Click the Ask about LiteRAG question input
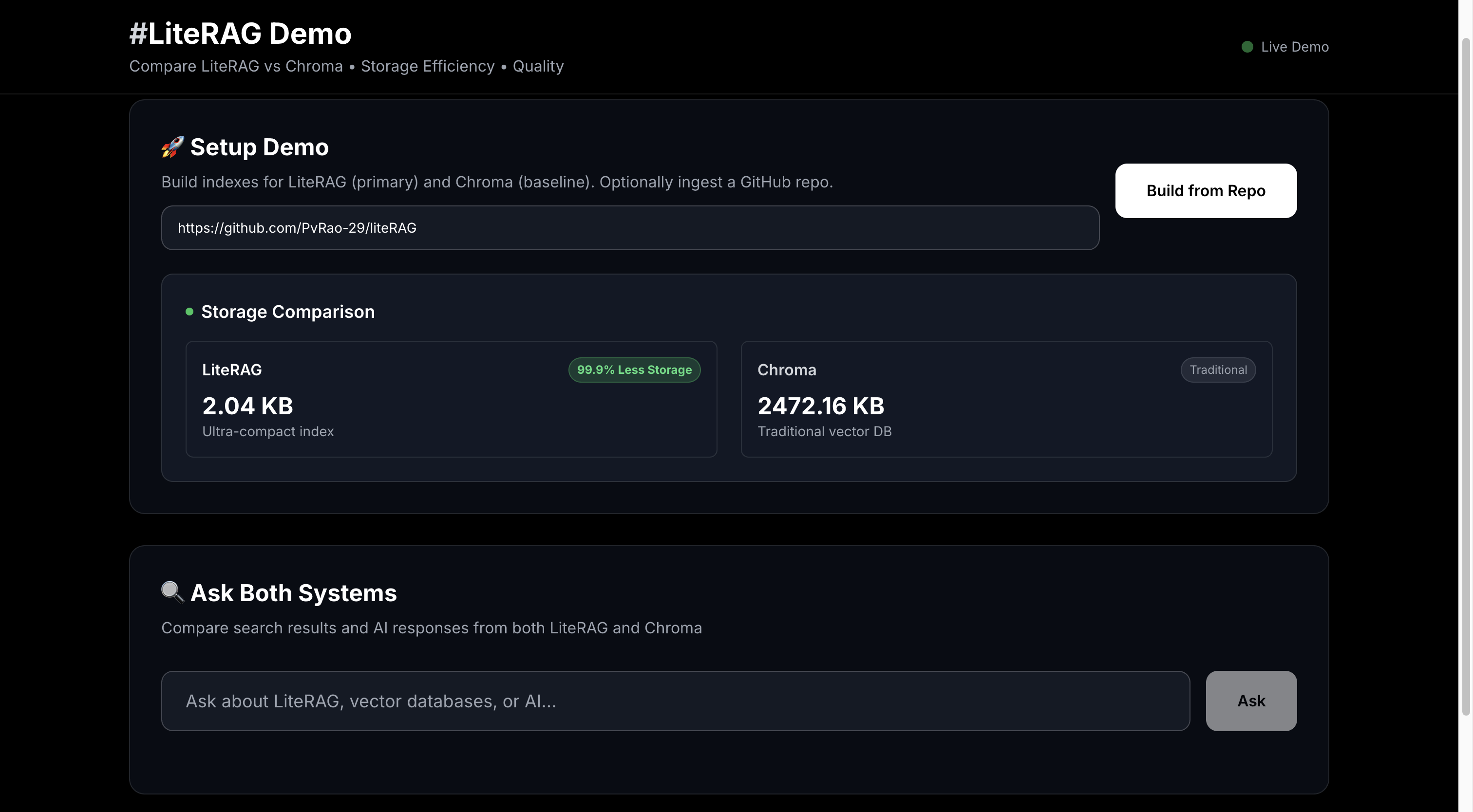 pos(675,701)
